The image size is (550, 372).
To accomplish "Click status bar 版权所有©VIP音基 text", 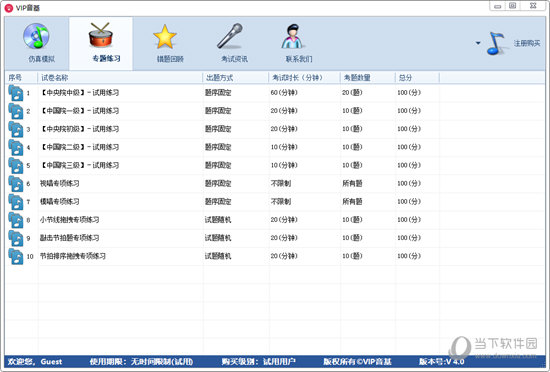I will (x=357, y=361).
